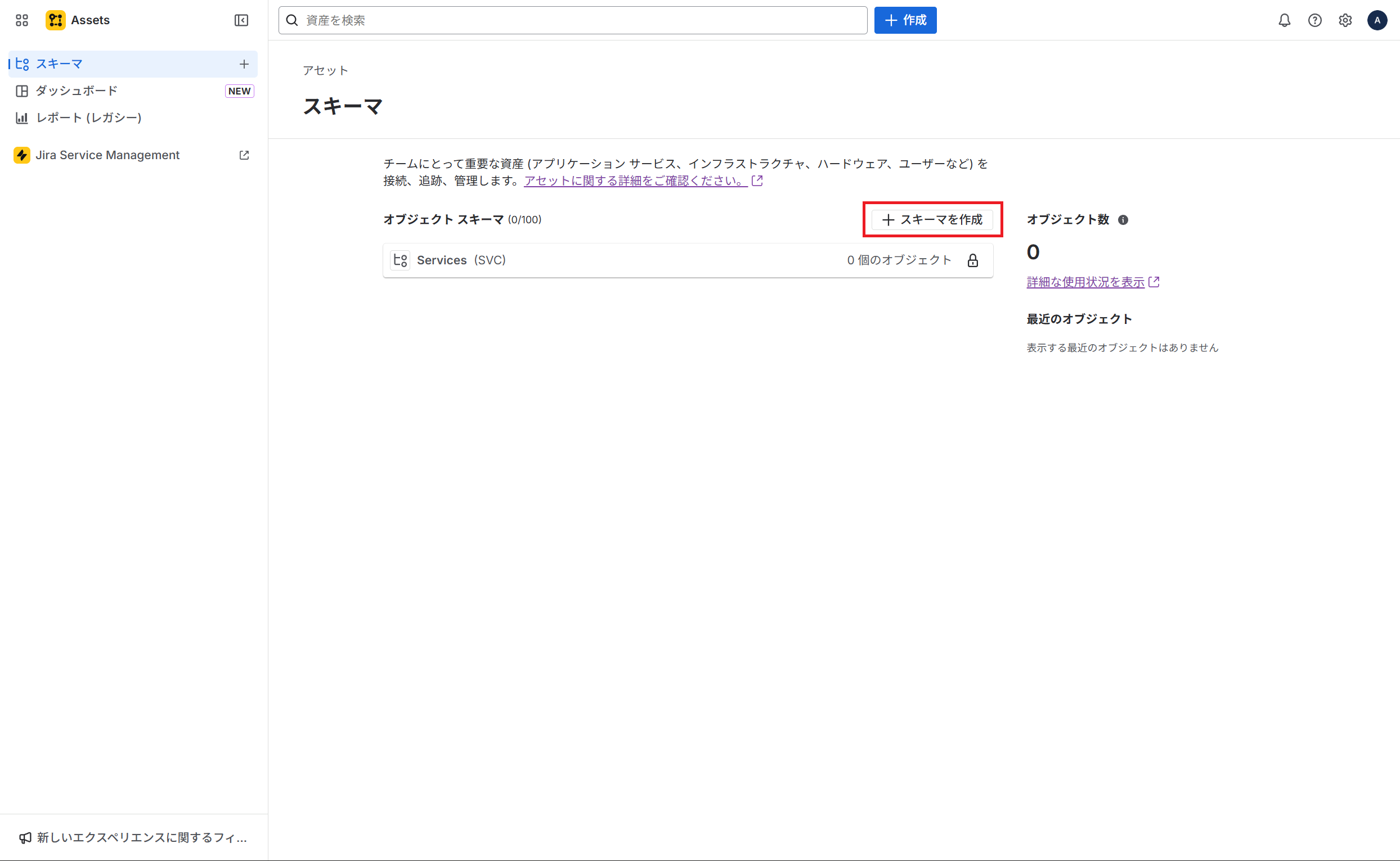Viewport: 1400px width, 861px height.
Task: Open the user profile avatar
Action: coord(1376,20)
